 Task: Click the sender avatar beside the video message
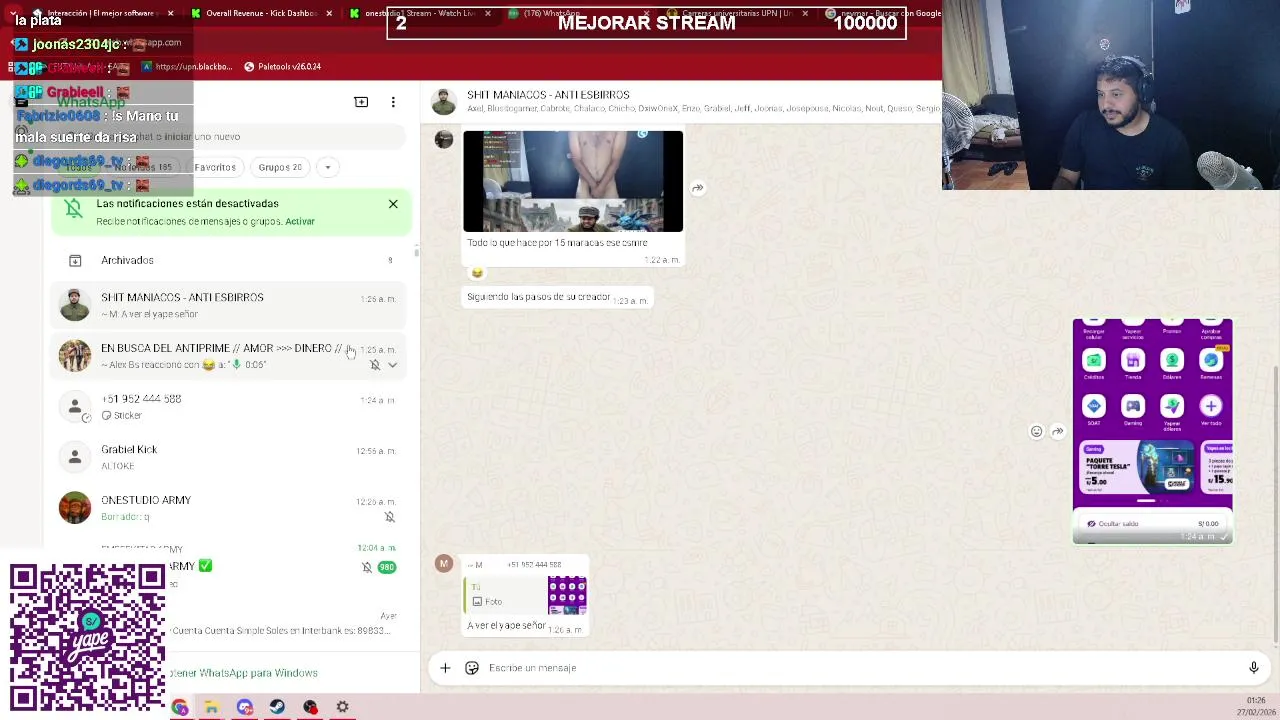click(x=444, y=139)
